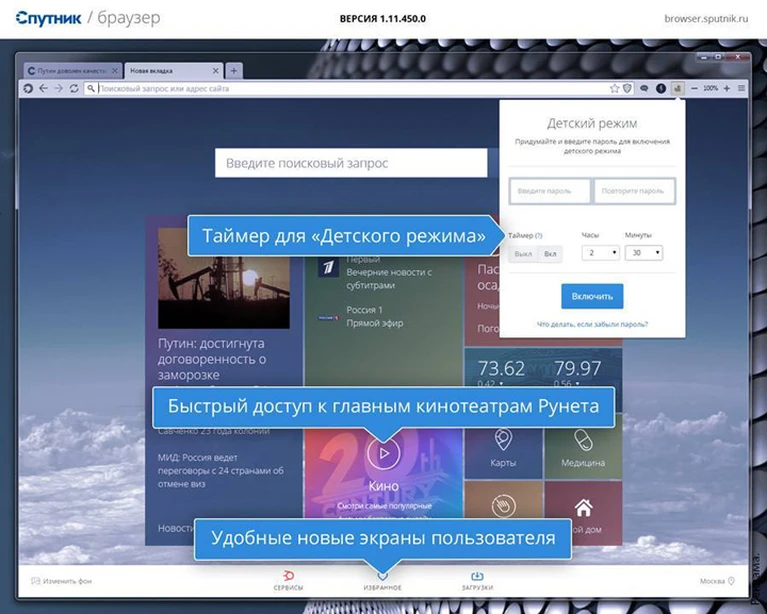Click the 100% zoom level text
767x614 pixels.
710,89
